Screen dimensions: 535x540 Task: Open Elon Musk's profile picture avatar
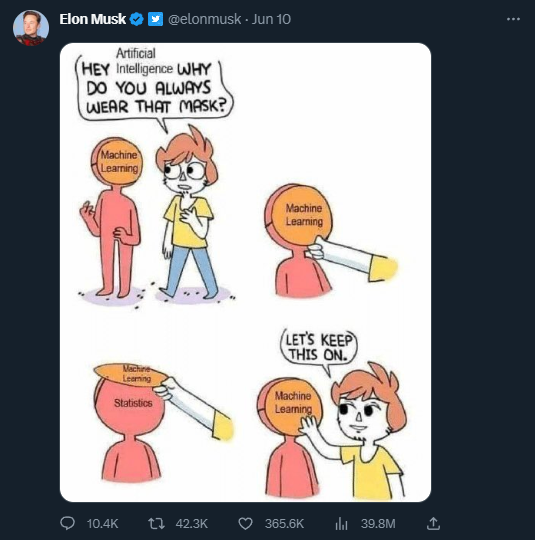point(31,28)
